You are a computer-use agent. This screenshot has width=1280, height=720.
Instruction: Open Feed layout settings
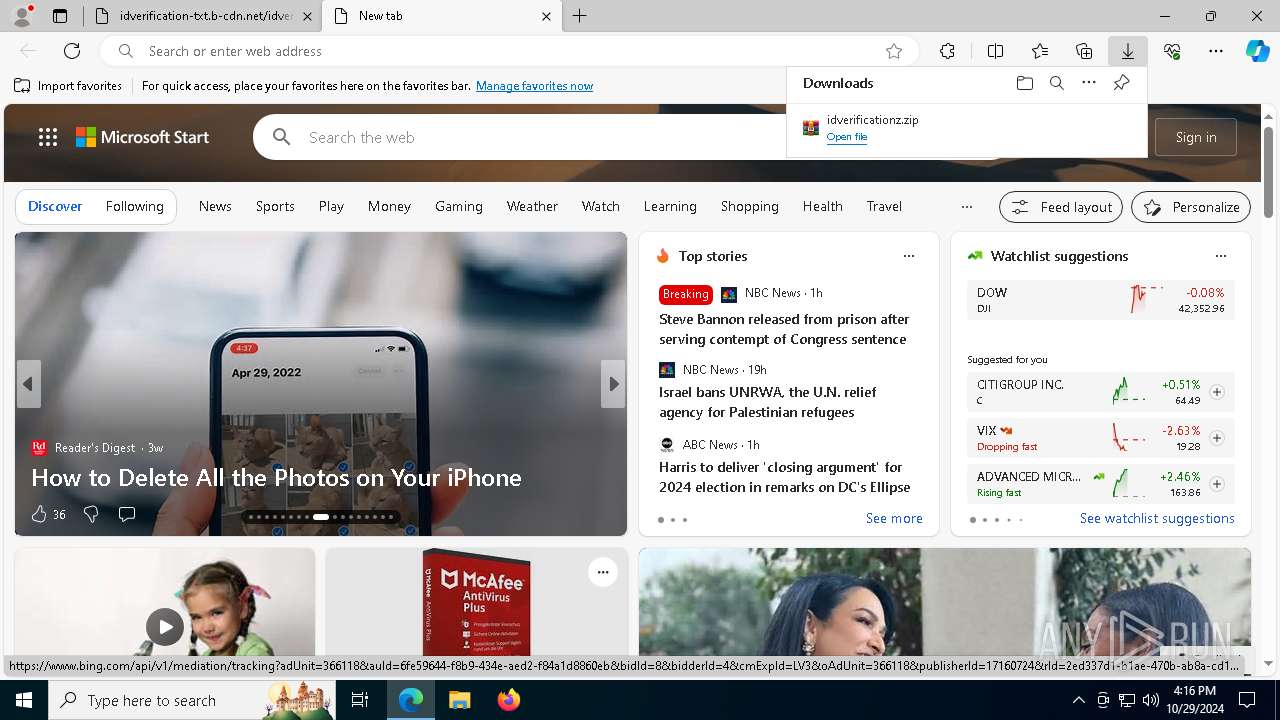coord(1061,207)
